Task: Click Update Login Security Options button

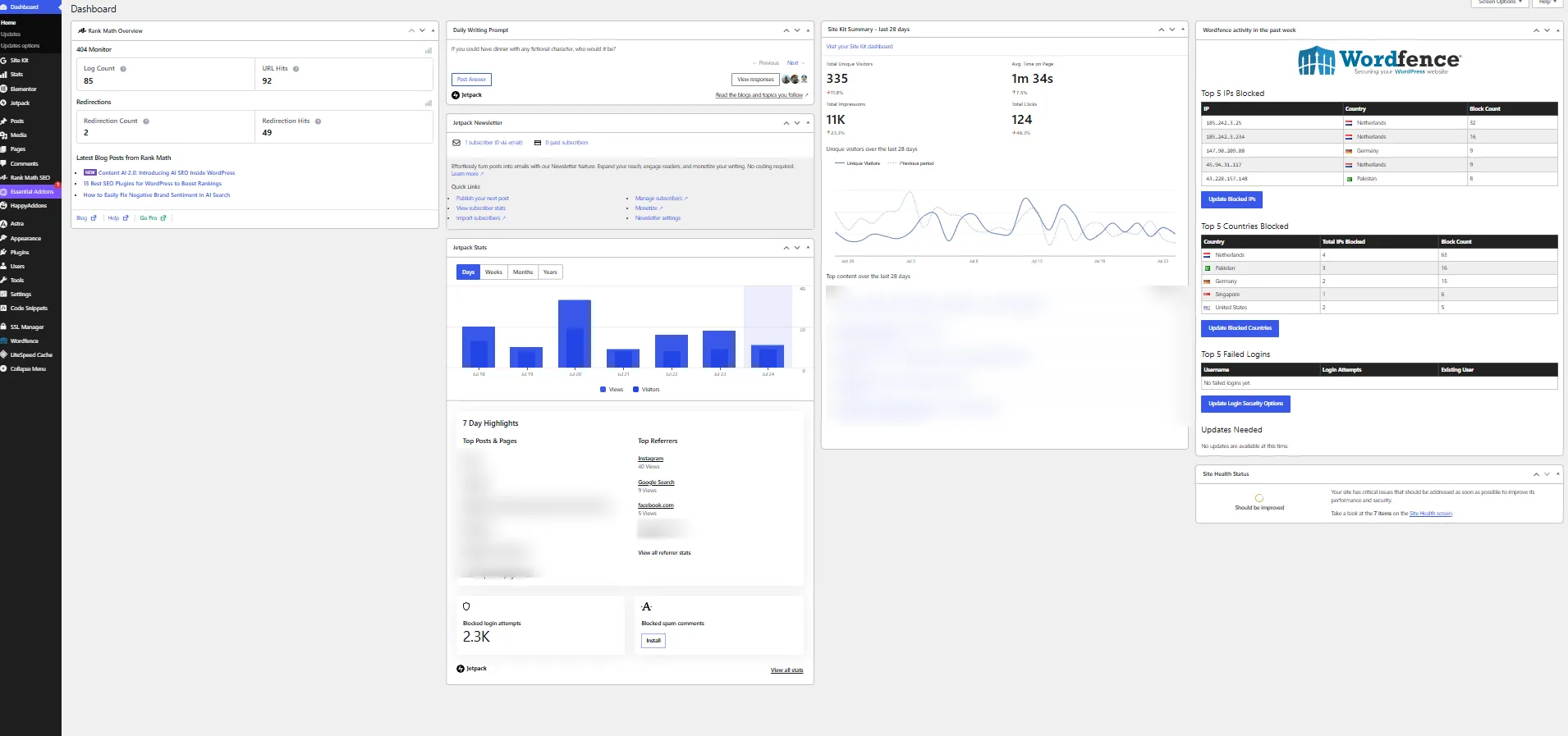Action: [x=1245, y=404]
